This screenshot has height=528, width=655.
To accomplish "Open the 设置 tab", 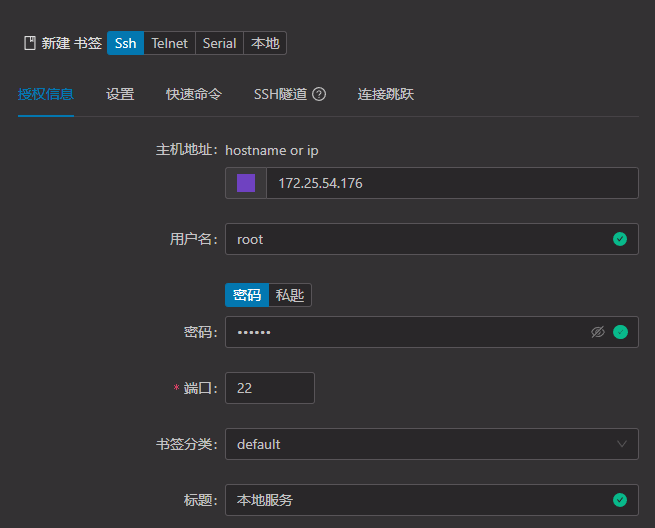I will click(120, 95).
